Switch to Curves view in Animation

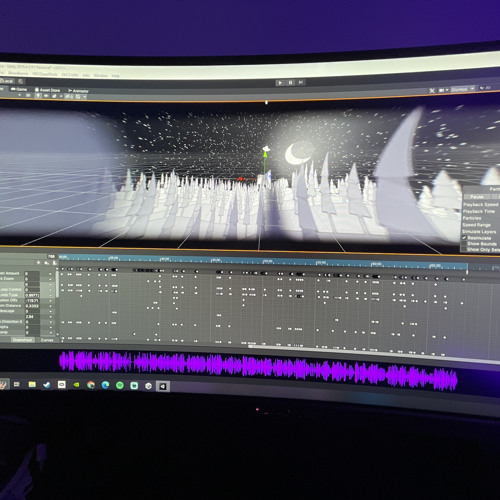[47, 340]
